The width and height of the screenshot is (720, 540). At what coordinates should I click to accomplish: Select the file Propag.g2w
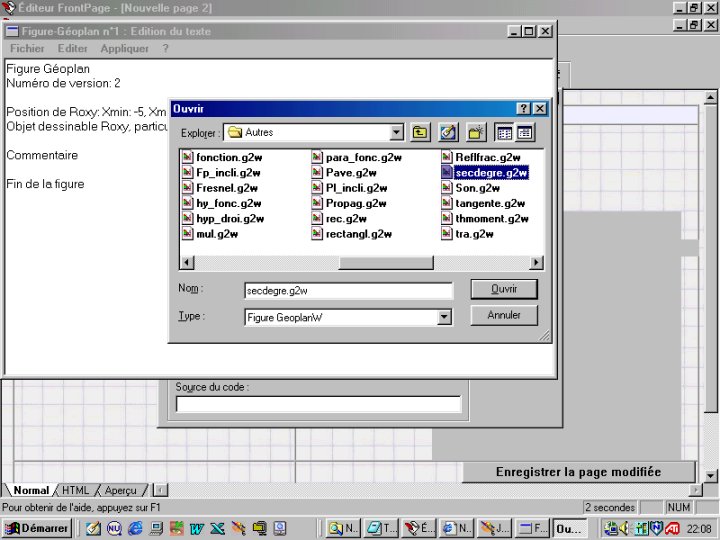click(349, 203)
